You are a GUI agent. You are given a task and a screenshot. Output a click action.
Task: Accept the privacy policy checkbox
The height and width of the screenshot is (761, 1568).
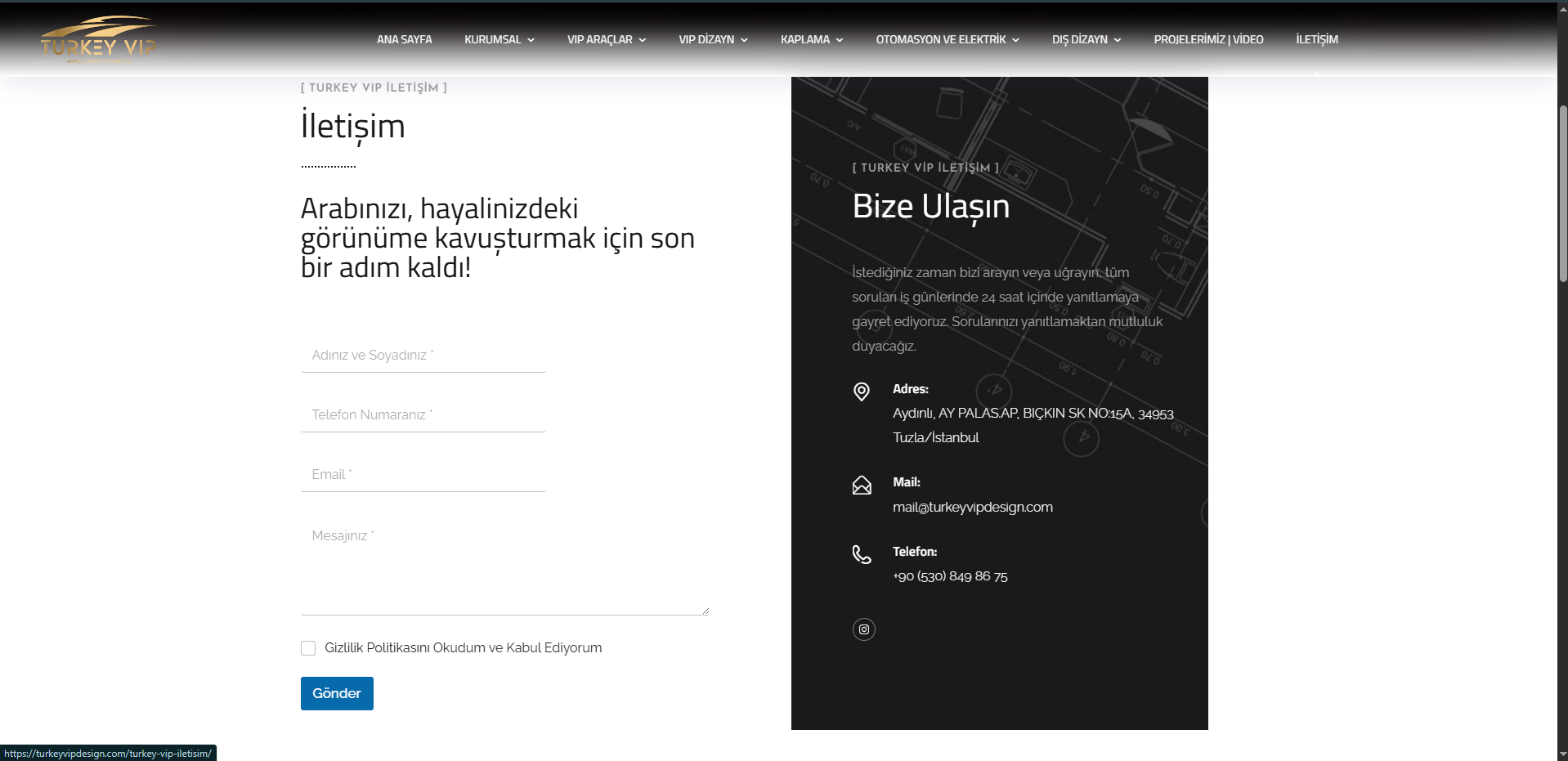[308, 648]
